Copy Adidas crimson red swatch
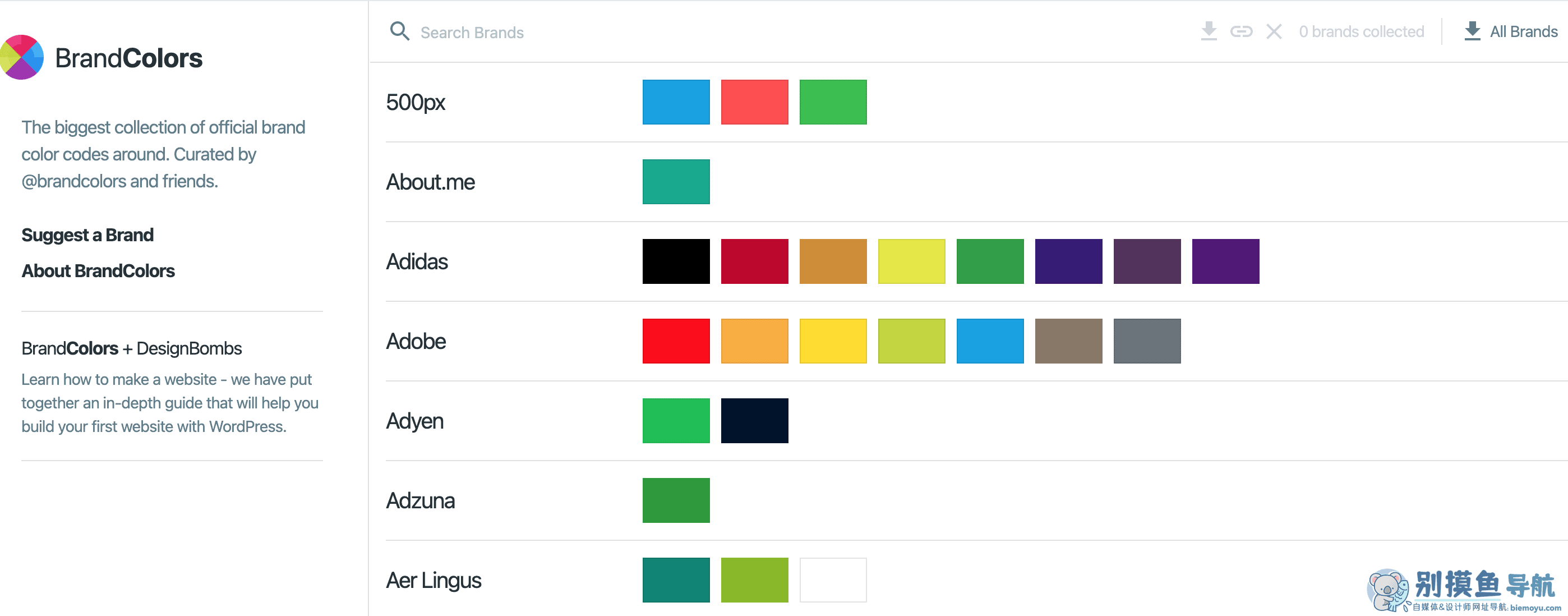This screenshot has width=1568, height=616. (755, 262)
